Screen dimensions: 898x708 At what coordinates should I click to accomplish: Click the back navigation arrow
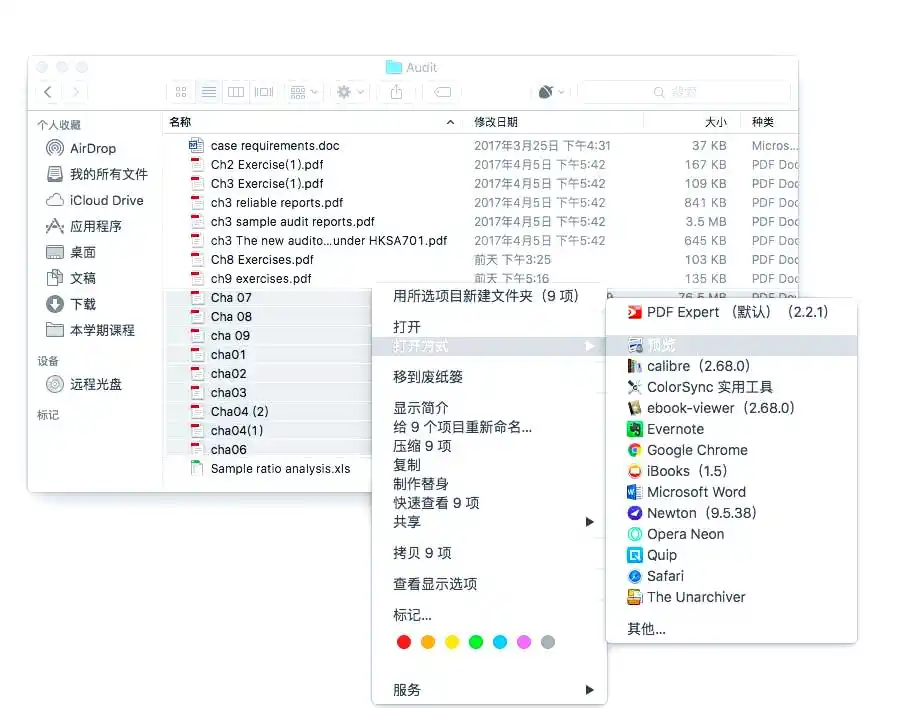48,92
